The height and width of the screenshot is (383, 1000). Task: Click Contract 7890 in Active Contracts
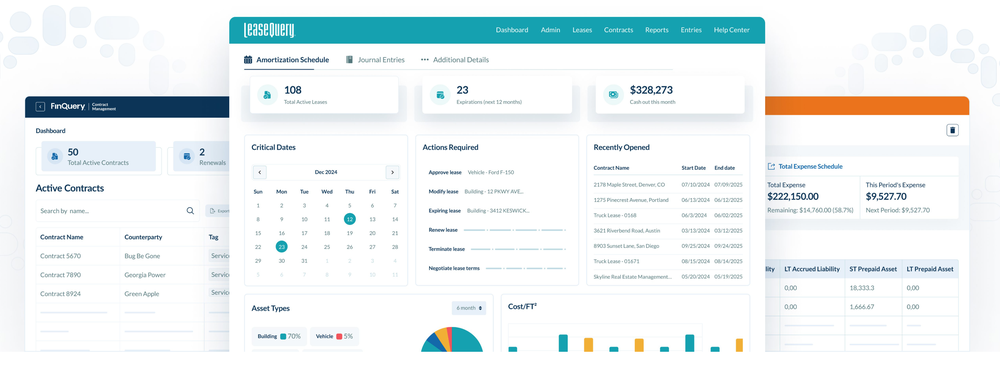click(61, 275)
